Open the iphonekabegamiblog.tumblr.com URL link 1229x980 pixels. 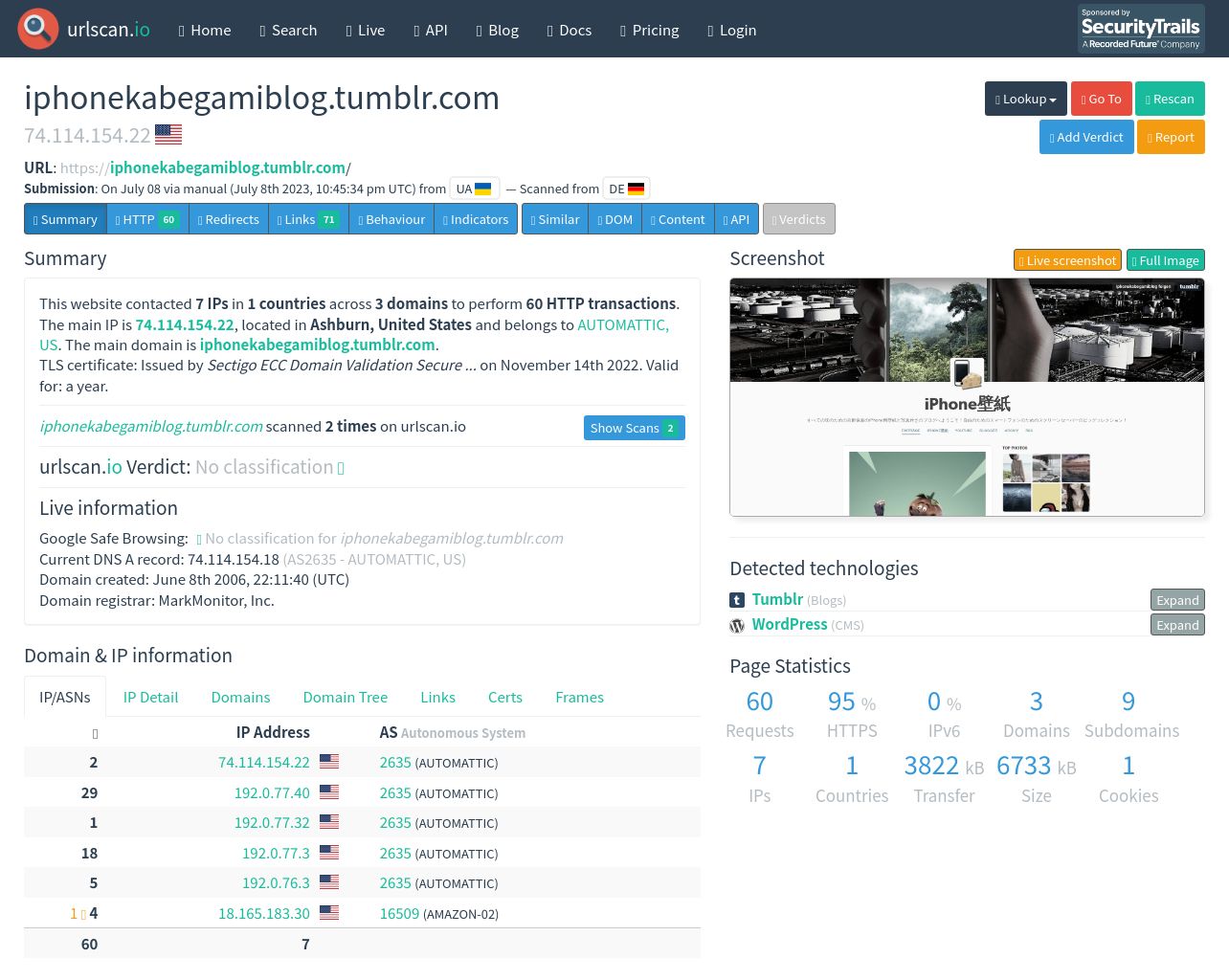point(228,167)
